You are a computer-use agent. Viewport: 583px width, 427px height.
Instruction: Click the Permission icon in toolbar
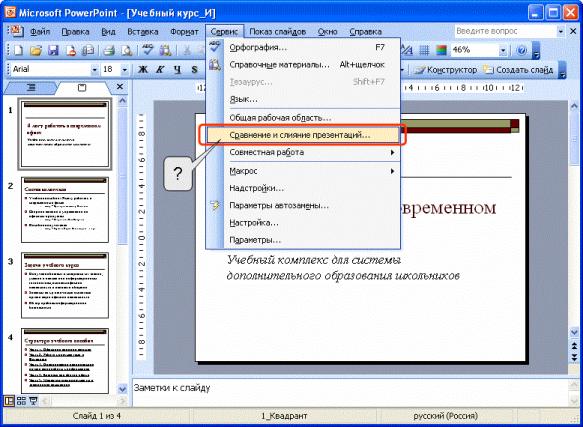coord(71,50)
